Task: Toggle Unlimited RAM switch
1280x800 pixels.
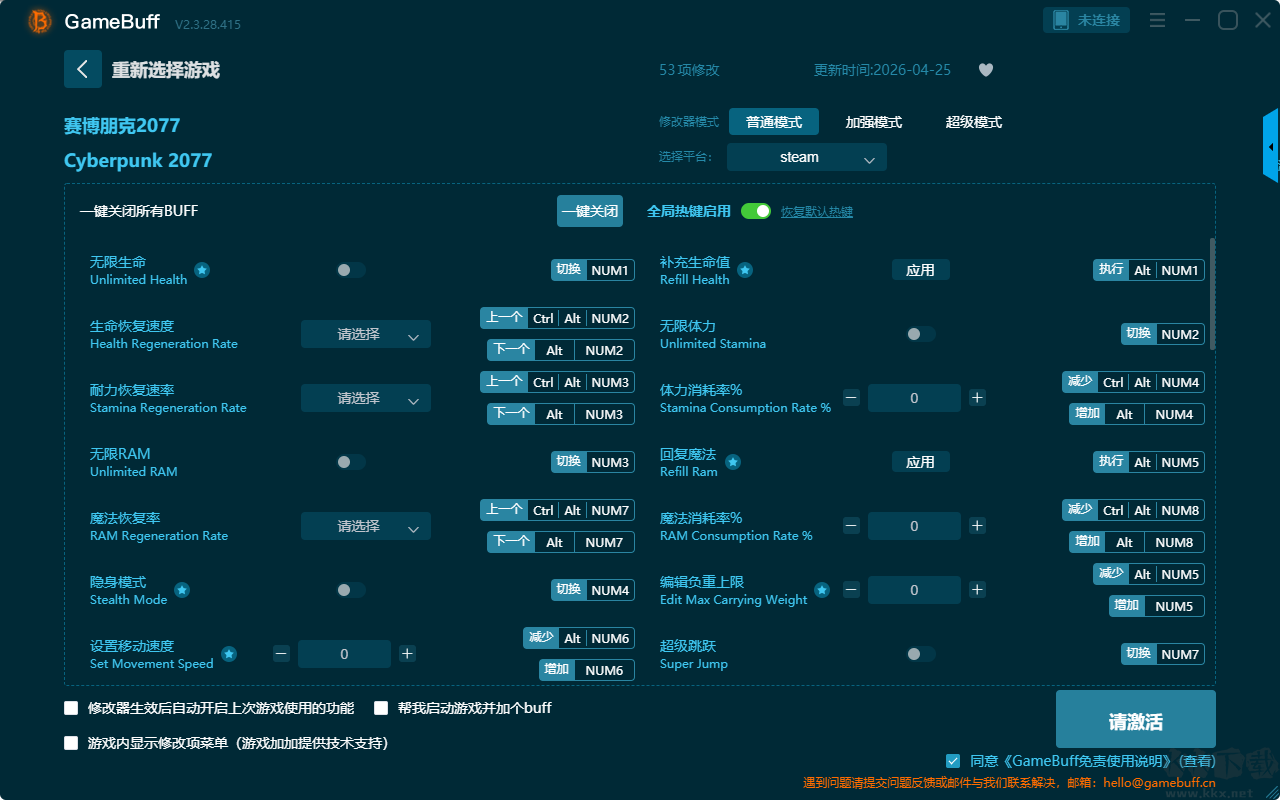Action: click(351, 462)
